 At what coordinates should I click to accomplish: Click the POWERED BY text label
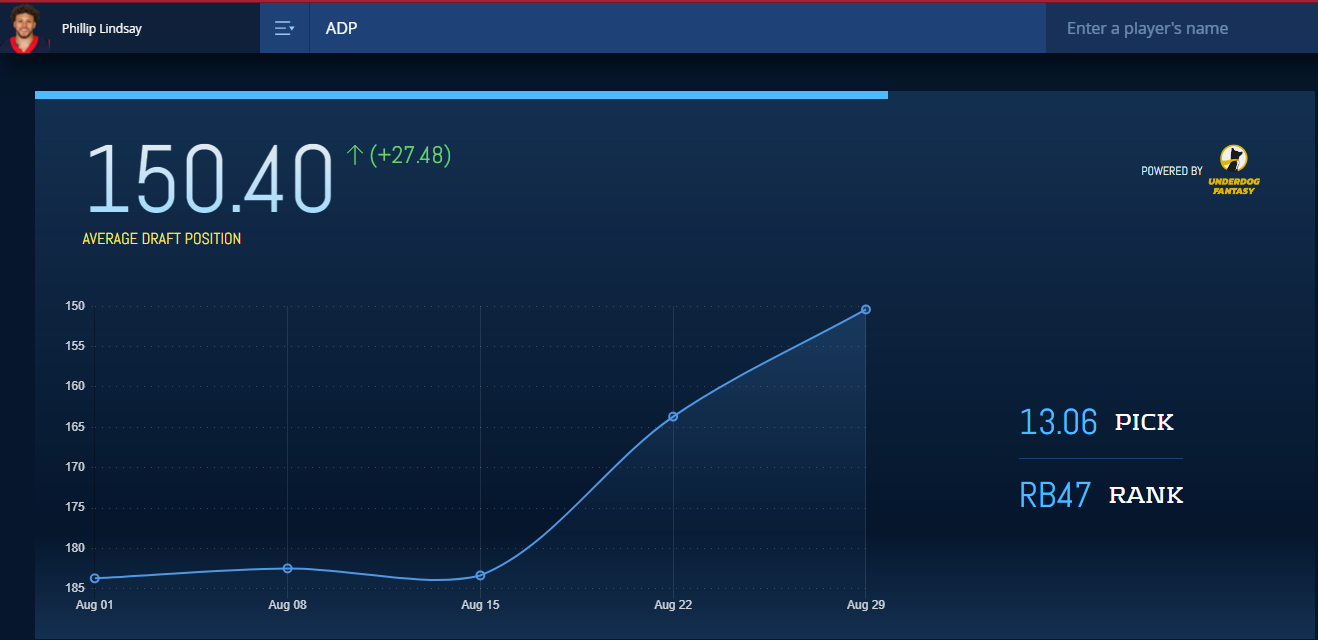pyautogui.click(x=1171, y=171)
